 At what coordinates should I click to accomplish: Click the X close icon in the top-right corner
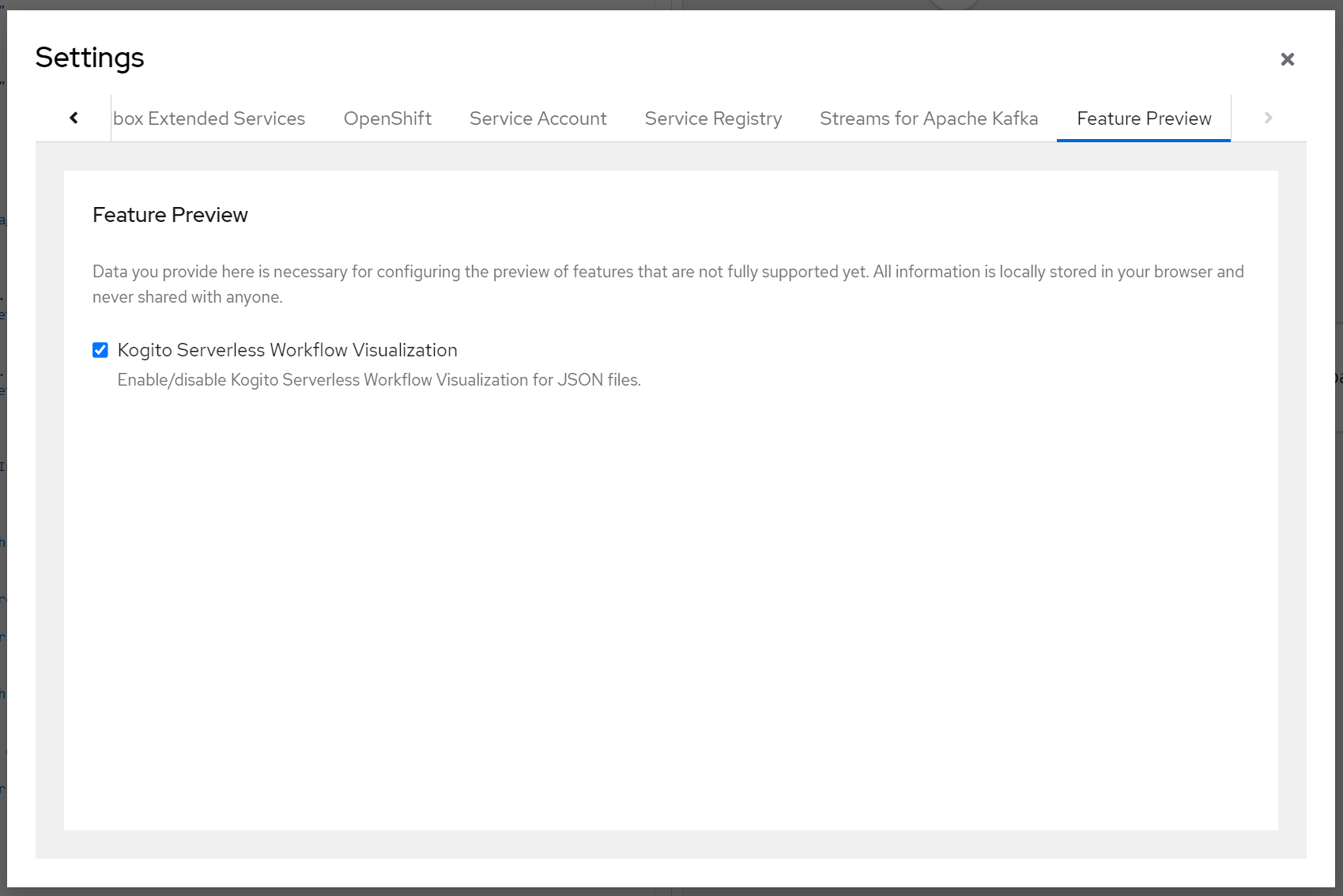(1287, 59)
